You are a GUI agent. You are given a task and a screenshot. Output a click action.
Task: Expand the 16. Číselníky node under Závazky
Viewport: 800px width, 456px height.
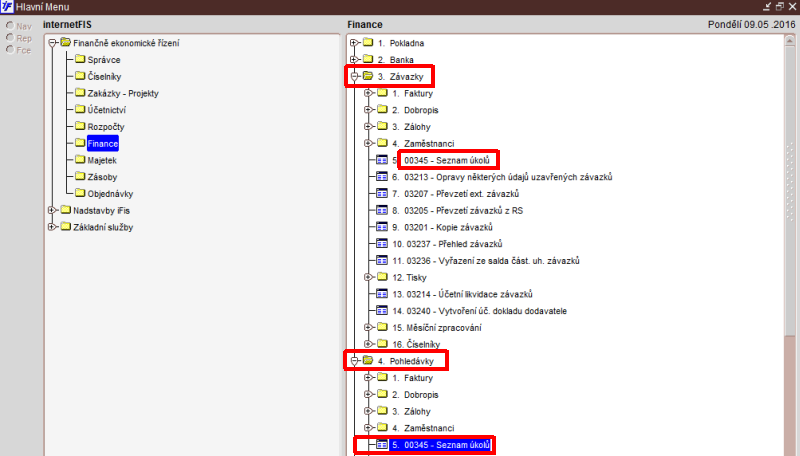(368, 344)
